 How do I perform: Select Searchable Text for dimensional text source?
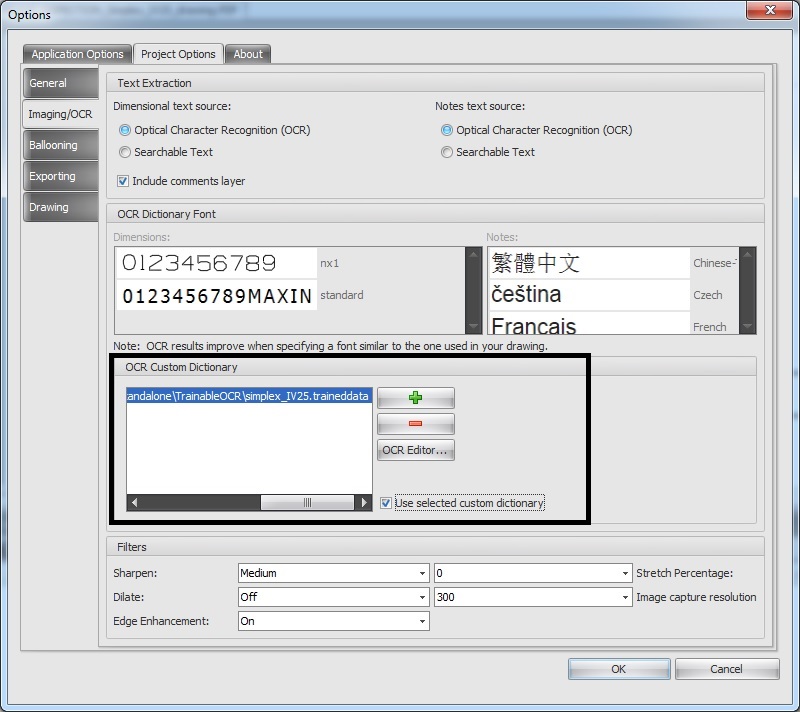[125, 152]
